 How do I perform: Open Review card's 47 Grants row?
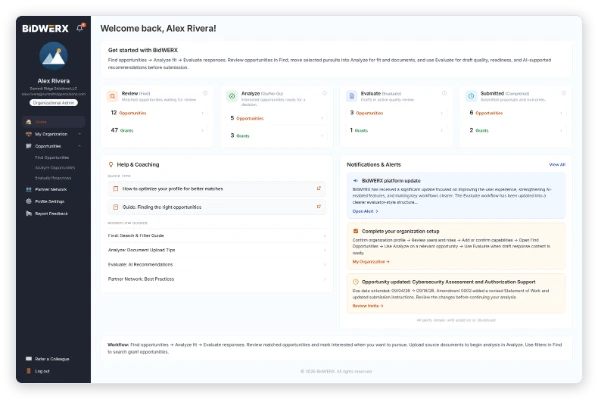157,130
